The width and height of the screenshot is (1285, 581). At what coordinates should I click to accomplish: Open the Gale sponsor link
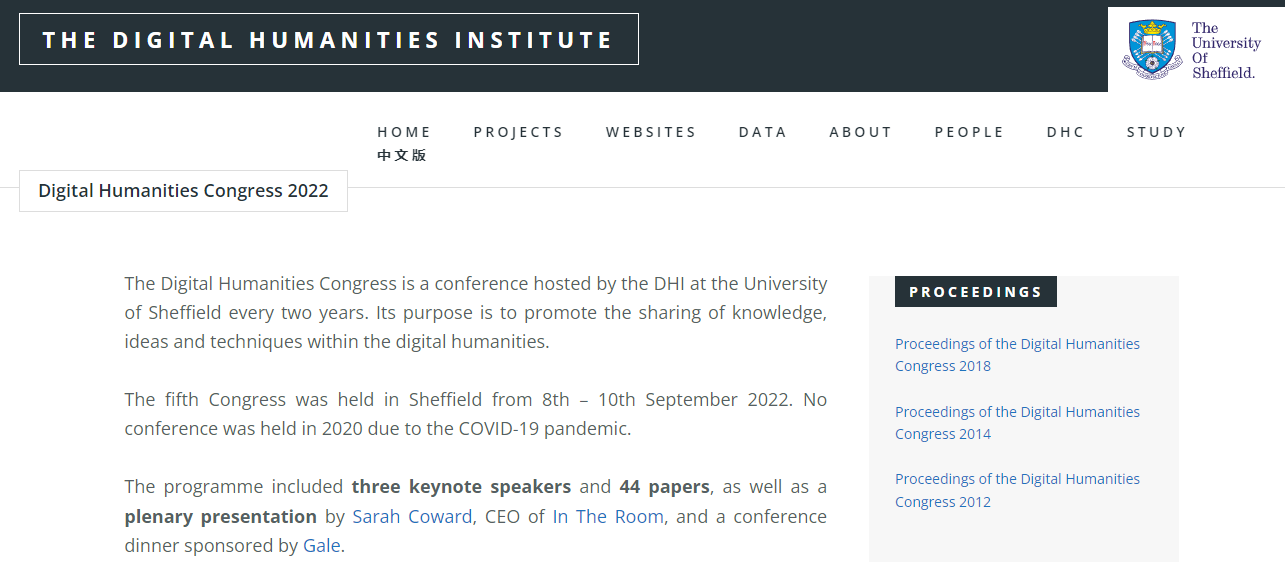(x=322, y=546)
